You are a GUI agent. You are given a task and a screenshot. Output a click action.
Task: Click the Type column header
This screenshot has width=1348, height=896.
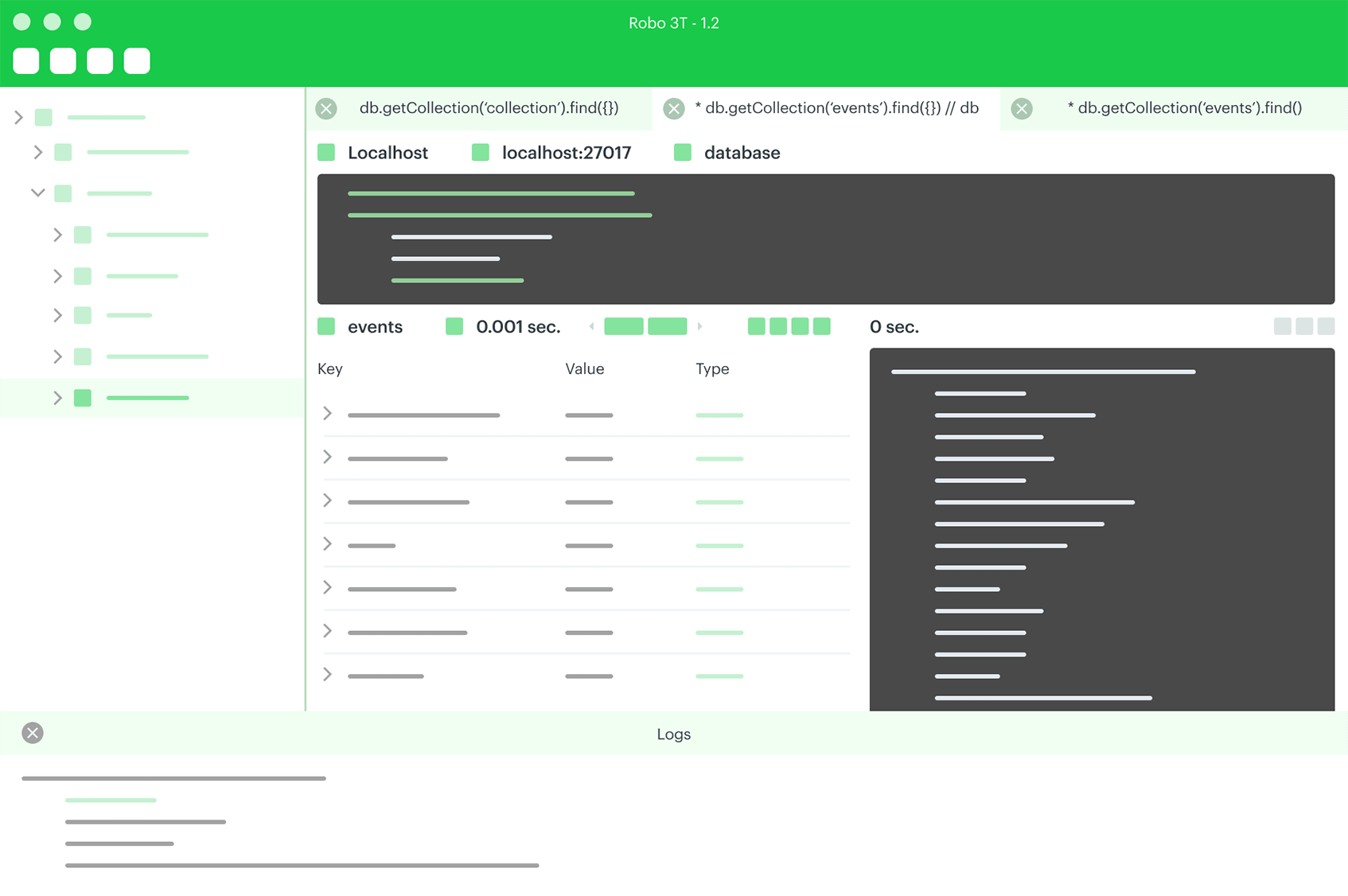pos(711,368)
